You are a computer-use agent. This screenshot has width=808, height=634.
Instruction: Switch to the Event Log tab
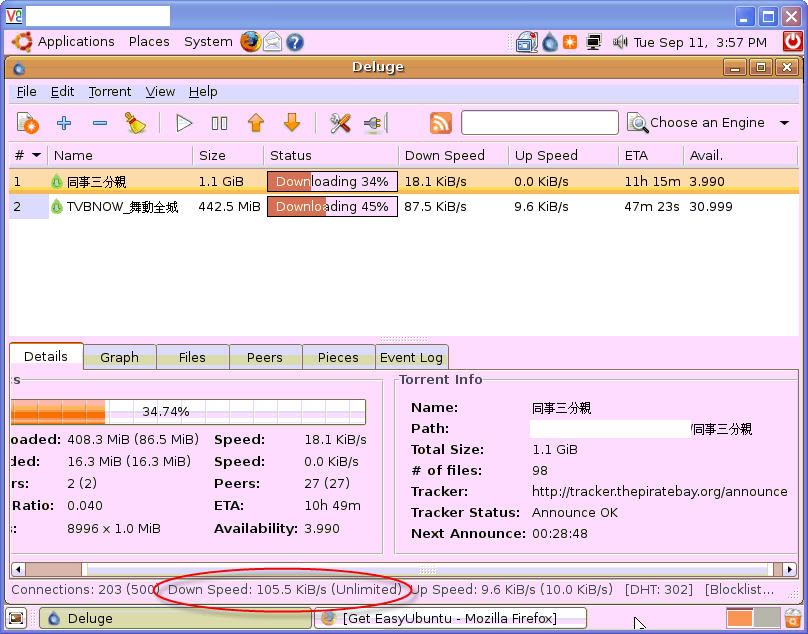[411, 357]
